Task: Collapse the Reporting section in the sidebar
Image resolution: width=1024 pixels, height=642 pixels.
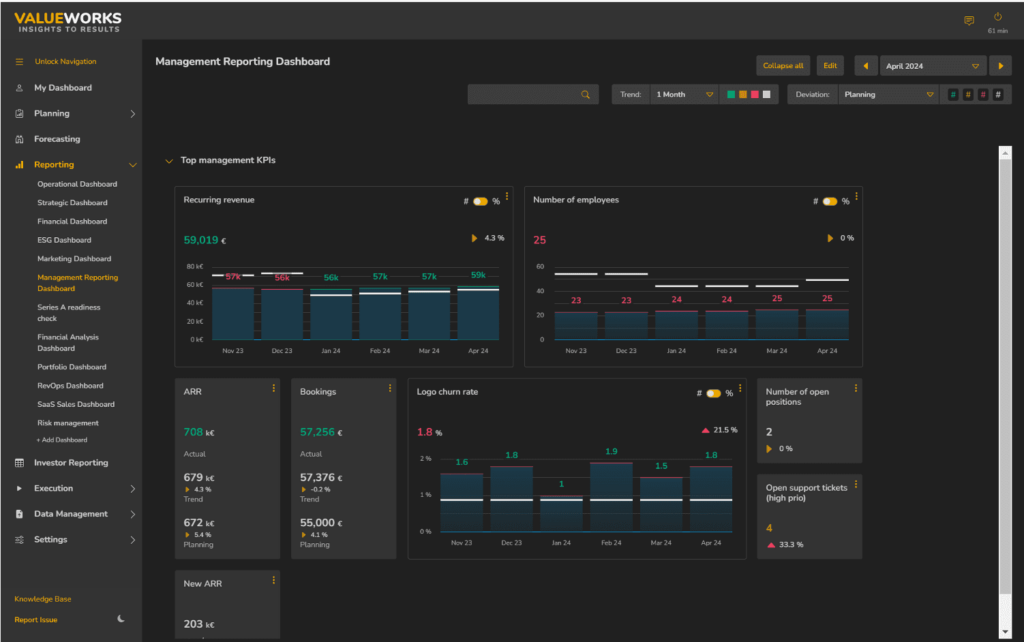Action: click(x=132, y=164)
